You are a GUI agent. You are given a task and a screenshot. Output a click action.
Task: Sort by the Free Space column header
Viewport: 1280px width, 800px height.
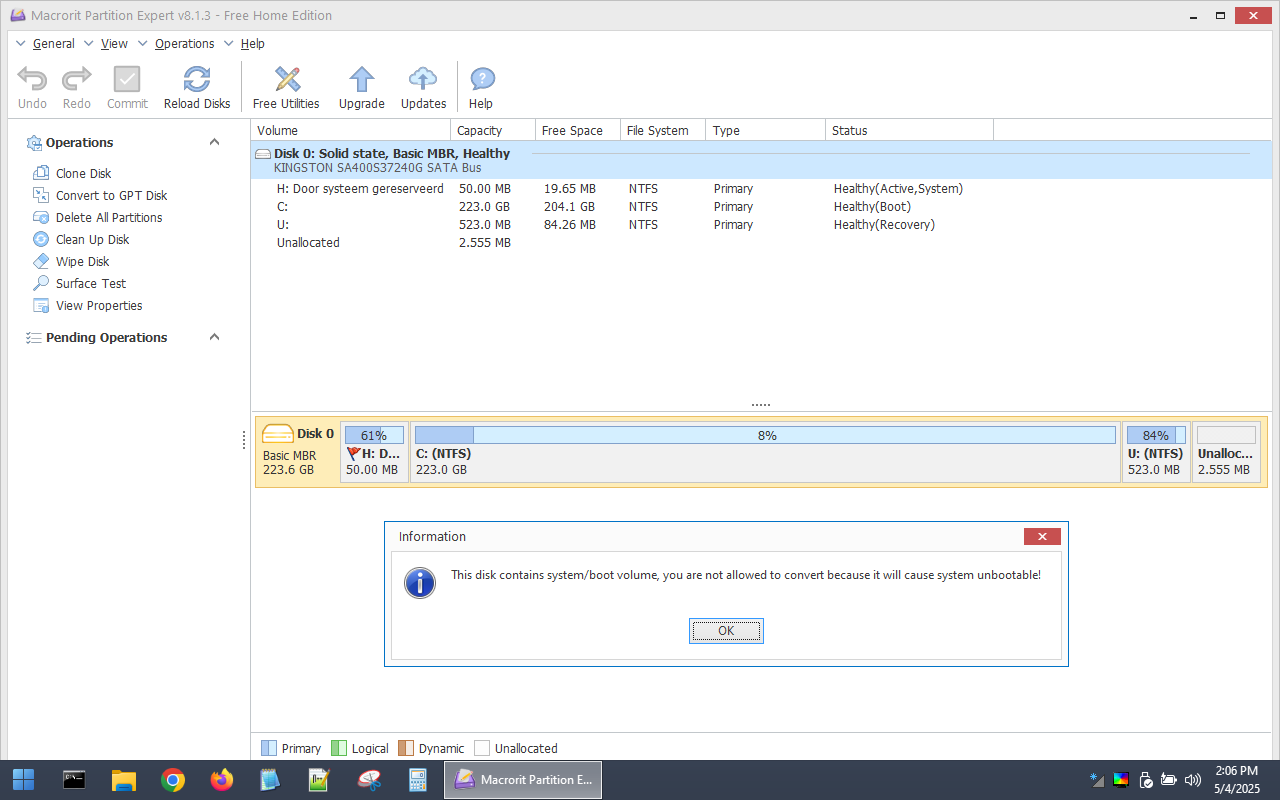coord(577,130)
